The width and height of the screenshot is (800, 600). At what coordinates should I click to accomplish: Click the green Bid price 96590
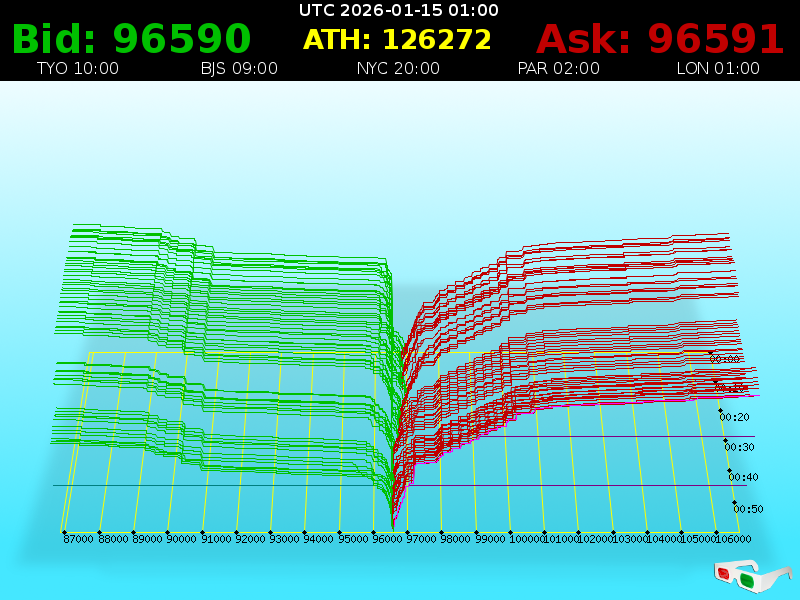[x=131, y=39]
